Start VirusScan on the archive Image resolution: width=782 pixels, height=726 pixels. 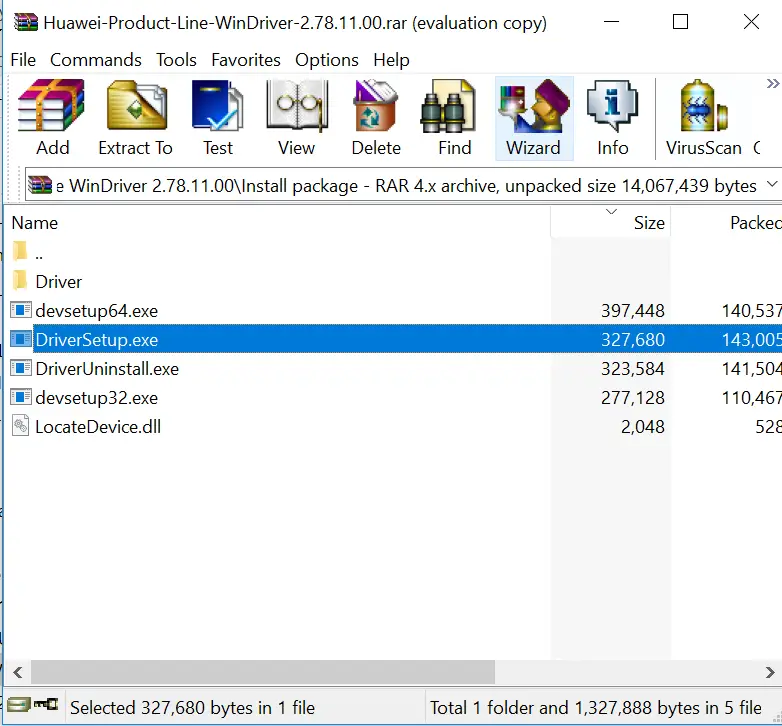(x=704, y=118)
